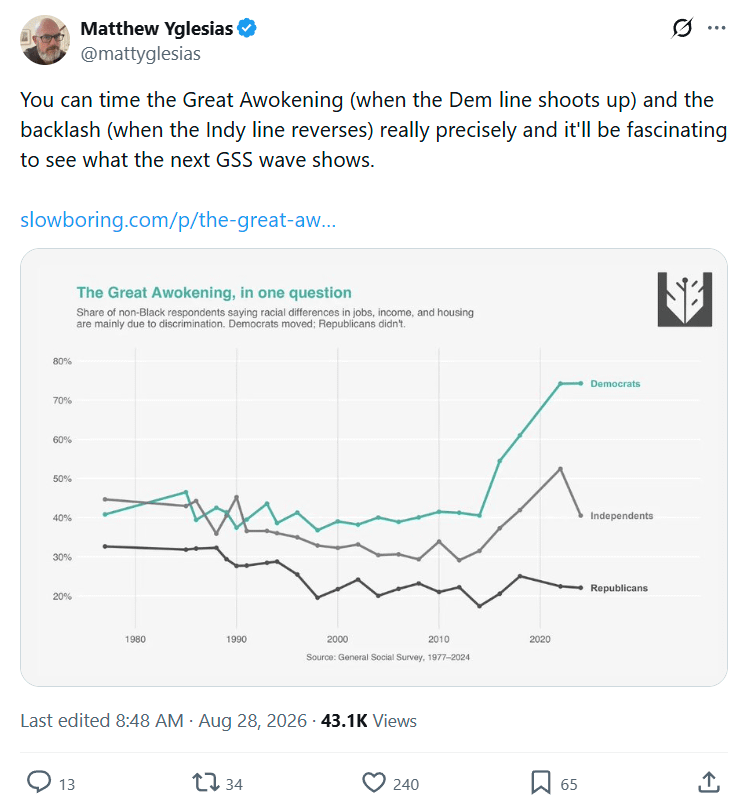
Task: Click the Great Awokening chart title
Action: (214, 292)
